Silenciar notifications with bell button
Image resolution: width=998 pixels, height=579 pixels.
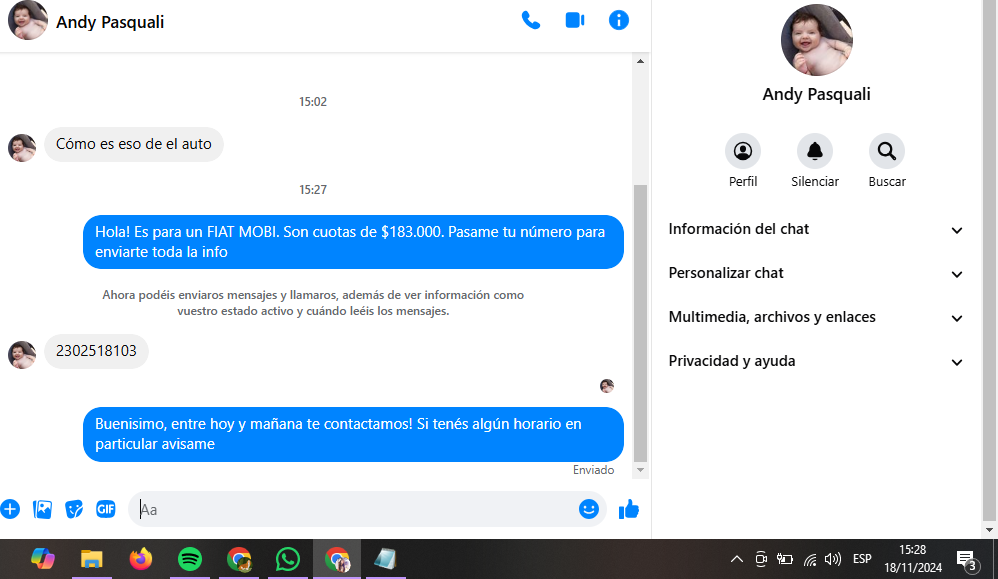tap(815, 151)
